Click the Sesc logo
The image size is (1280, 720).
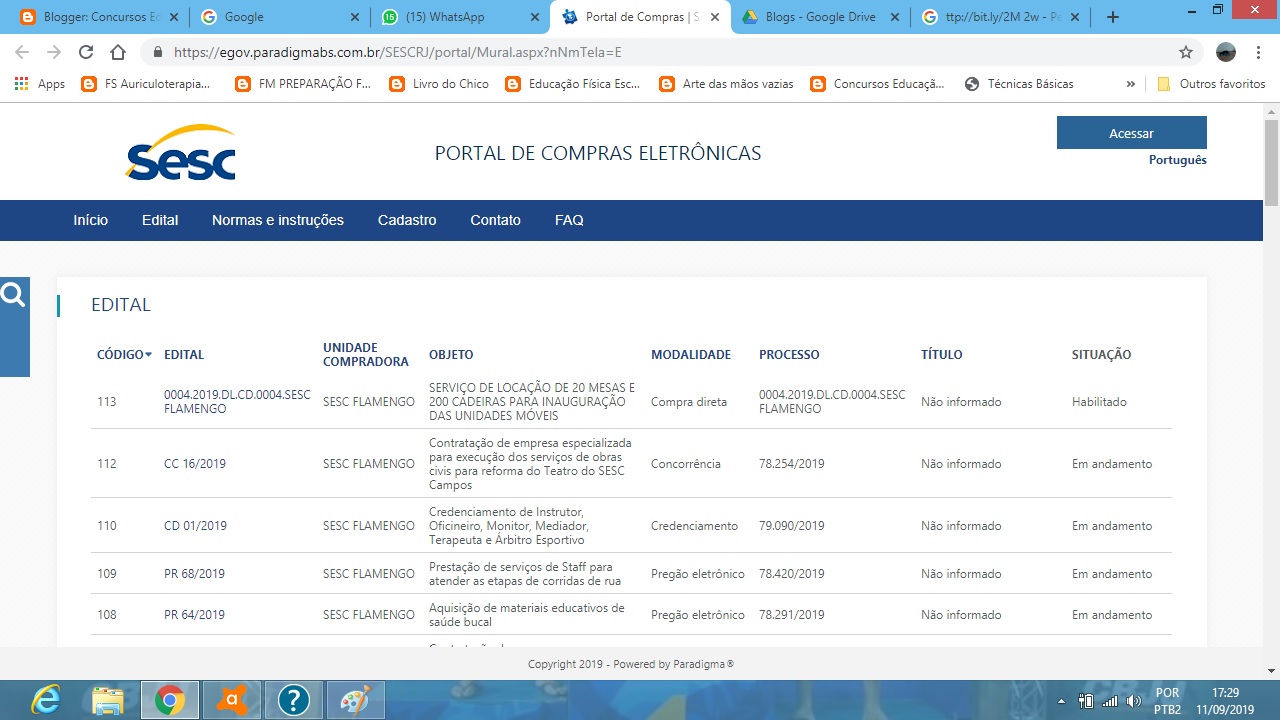click(x=180, y=153)
